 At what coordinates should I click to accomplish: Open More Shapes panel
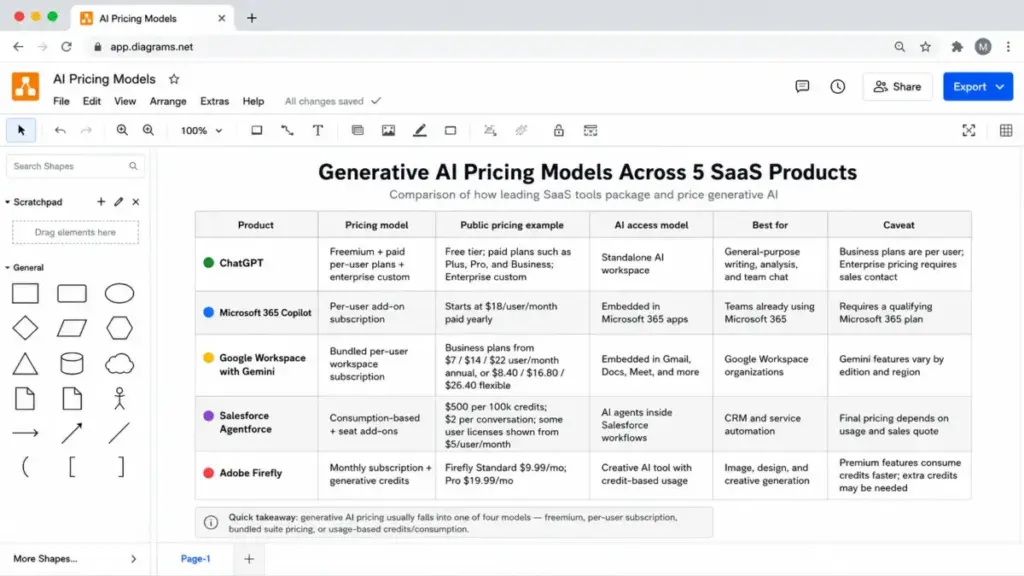pos(75,559)
